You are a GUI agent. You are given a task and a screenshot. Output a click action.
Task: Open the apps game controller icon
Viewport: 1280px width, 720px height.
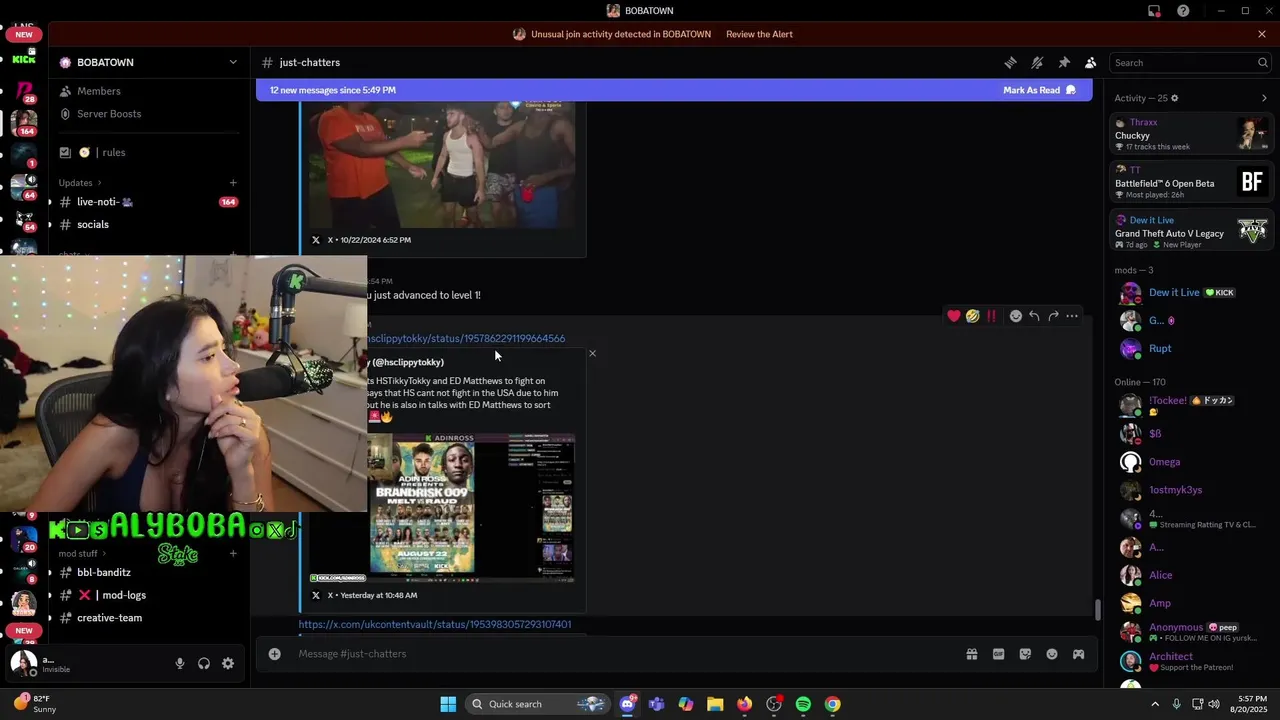(1079, 654)
